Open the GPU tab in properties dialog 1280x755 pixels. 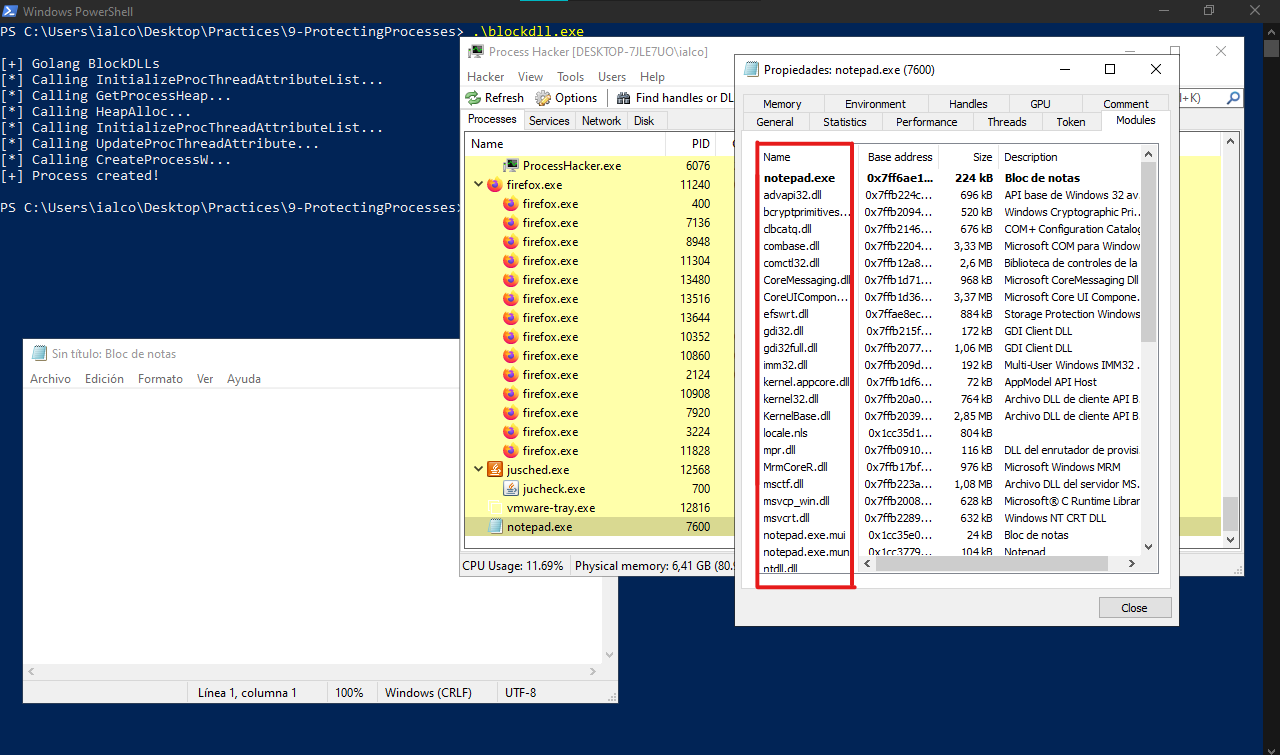(x=1041, y=104)
